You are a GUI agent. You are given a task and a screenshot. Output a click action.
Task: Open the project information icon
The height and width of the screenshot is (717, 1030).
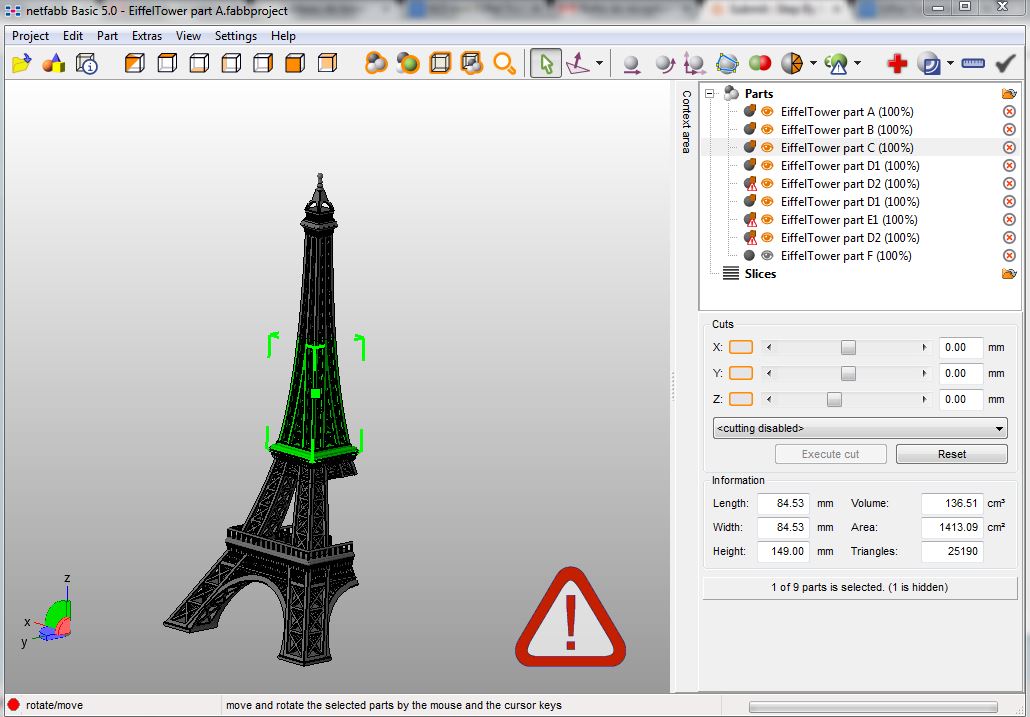tap(84, 62)
